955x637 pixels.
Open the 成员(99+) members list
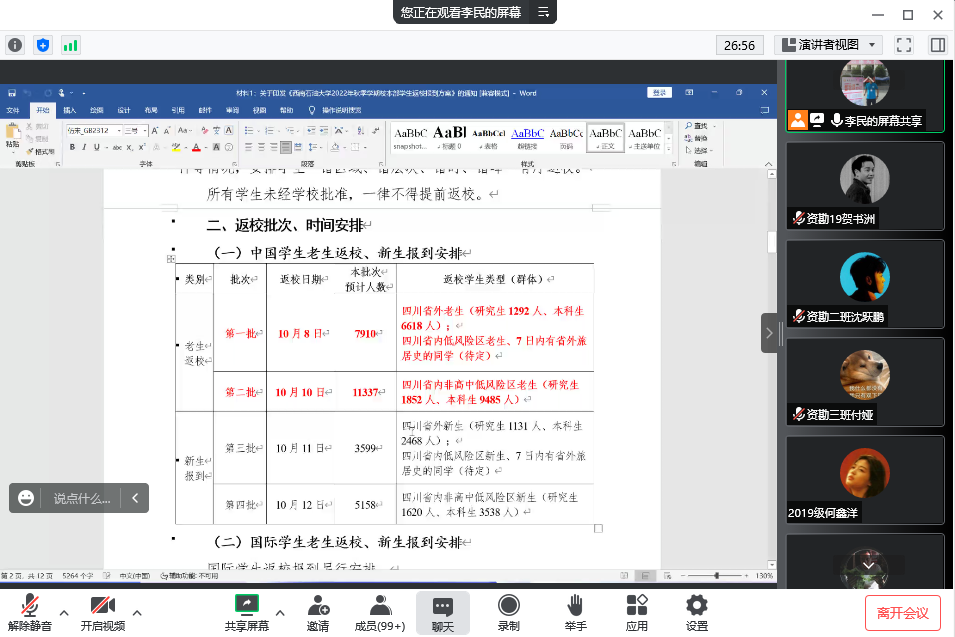point(380,613)
